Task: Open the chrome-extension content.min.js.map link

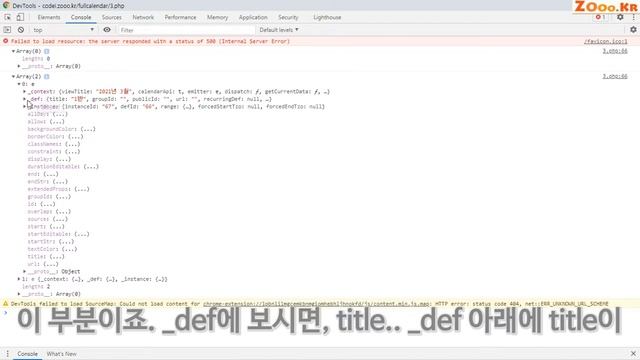Action: 317,304
